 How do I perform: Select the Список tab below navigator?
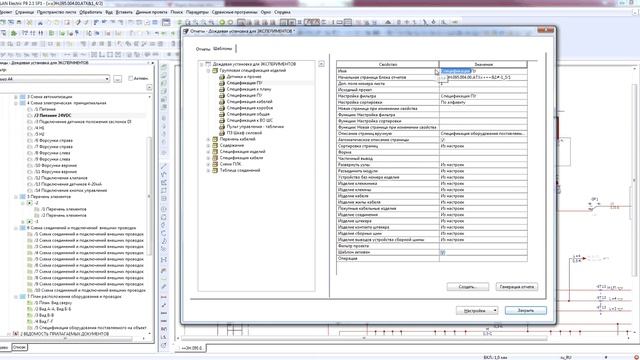point(19,347)
